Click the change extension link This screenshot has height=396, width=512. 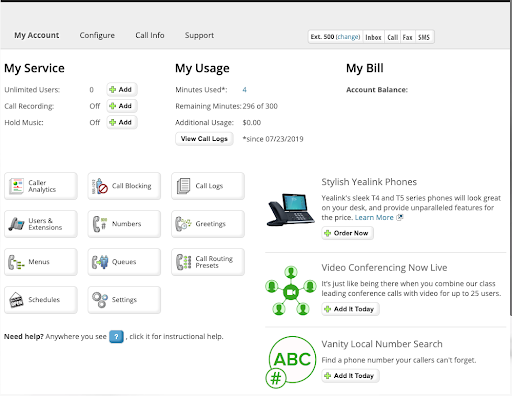pos(348,37)
